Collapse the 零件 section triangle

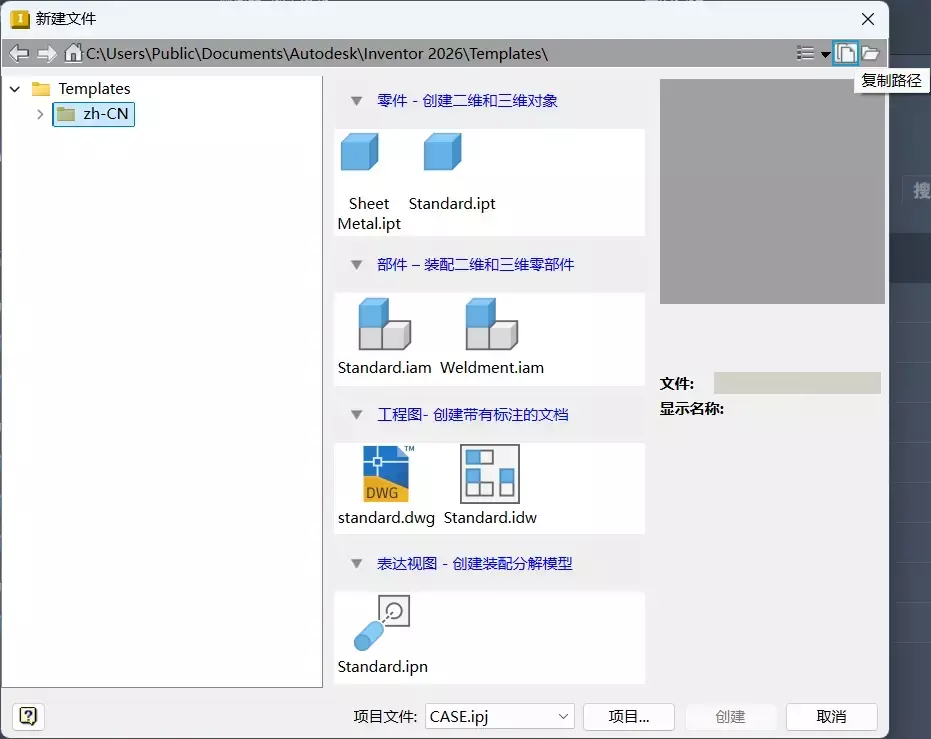356,101
